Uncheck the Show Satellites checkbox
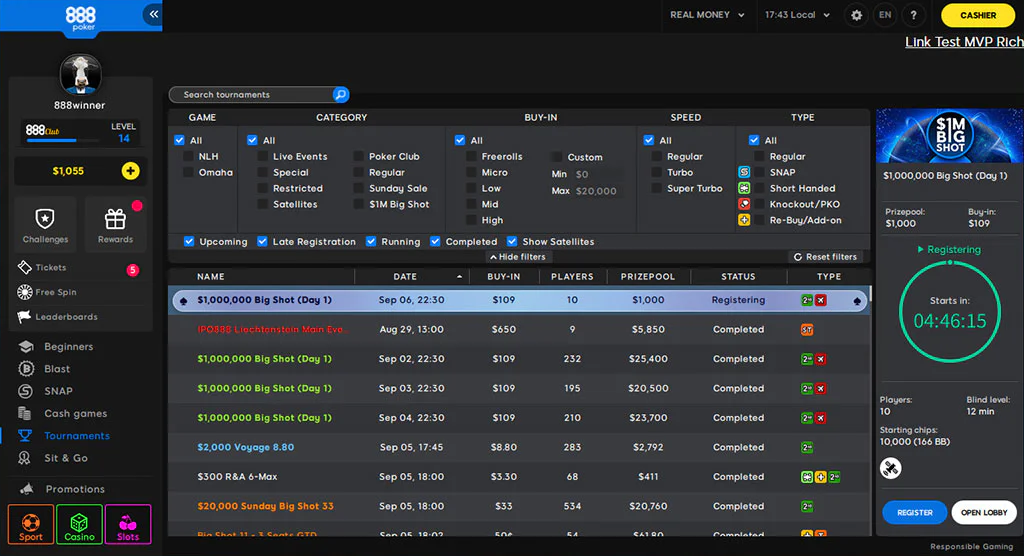 click(512, 242)
